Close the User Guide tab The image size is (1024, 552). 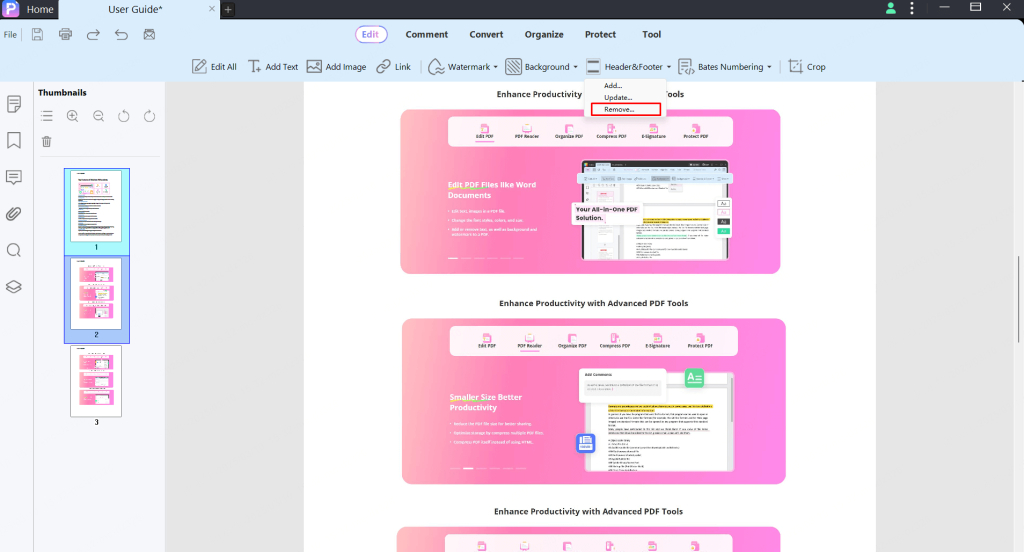click(x=212, y=8)
